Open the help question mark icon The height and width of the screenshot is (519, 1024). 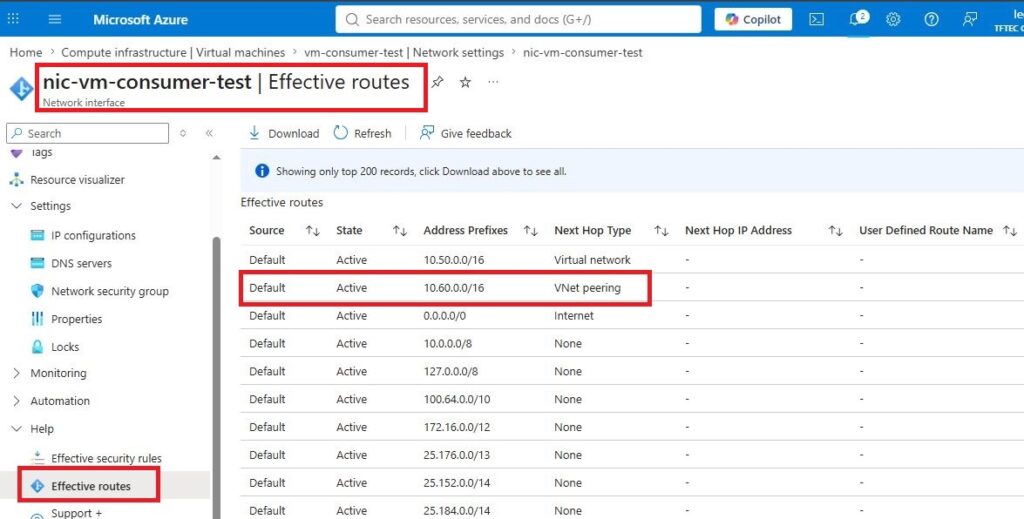tap(931, 20)
